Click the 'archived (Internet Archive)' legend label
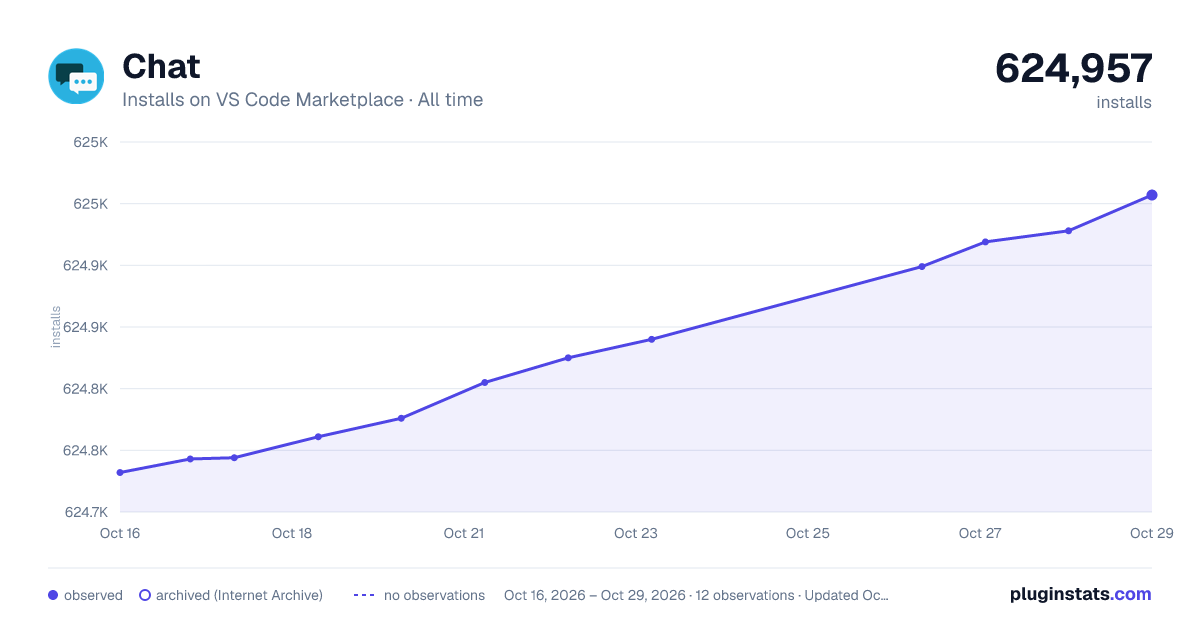1200x630 pixels. point(239,595)
